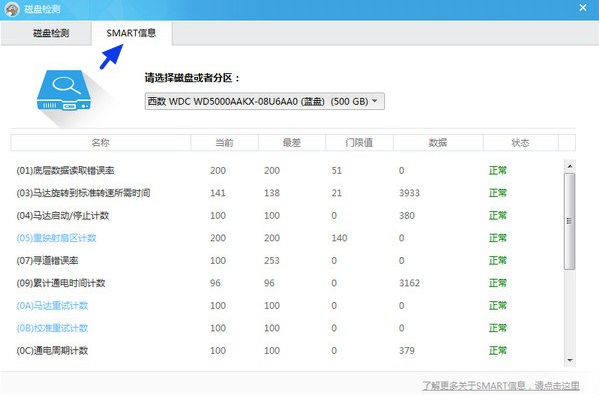Click the (0B)校准重试计数 entry
The width and height of the screenshot is (599, 395).
pos(52,328)
